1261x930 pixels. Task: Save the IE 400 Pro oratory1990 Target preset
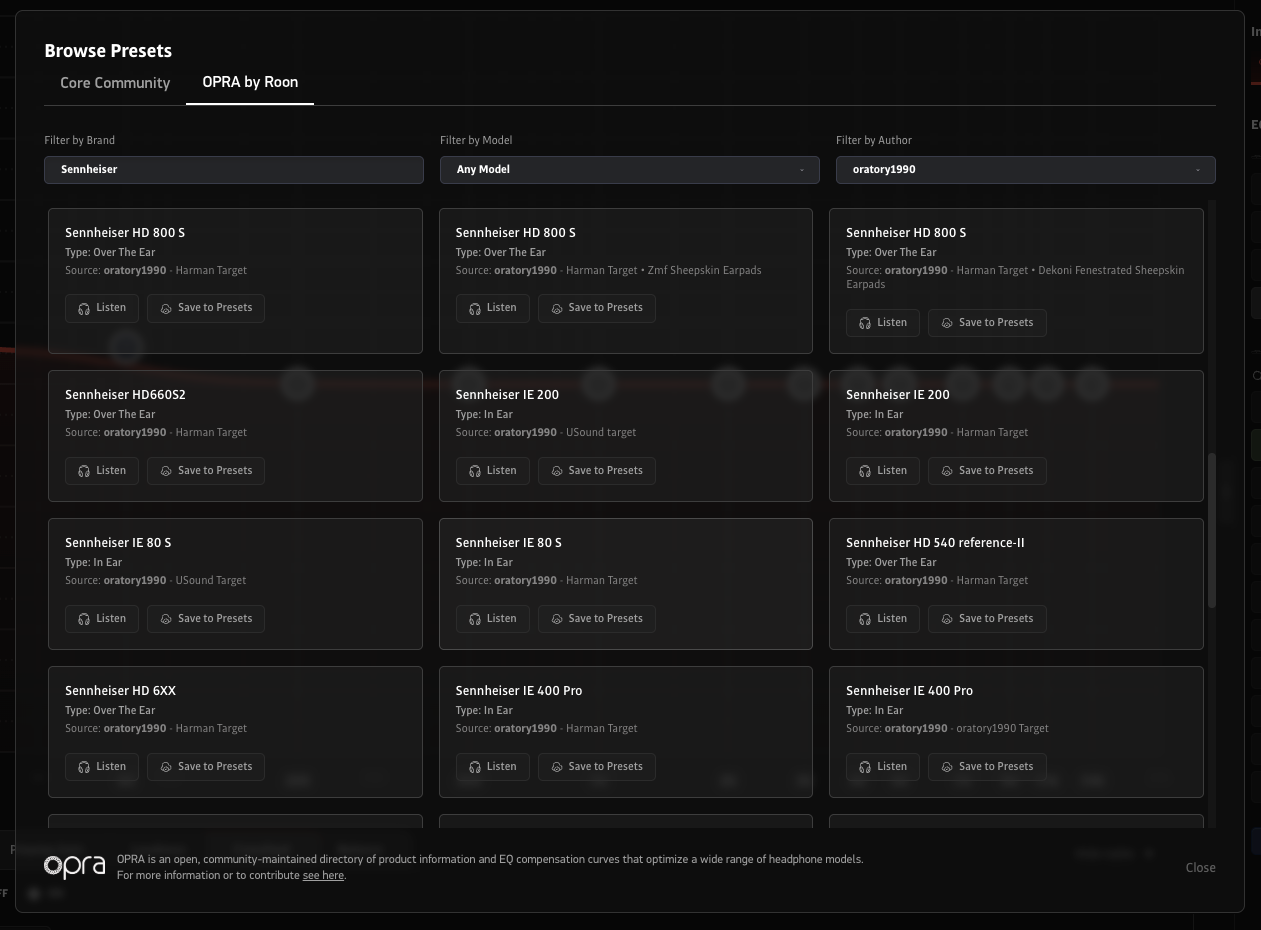(987, 767)
